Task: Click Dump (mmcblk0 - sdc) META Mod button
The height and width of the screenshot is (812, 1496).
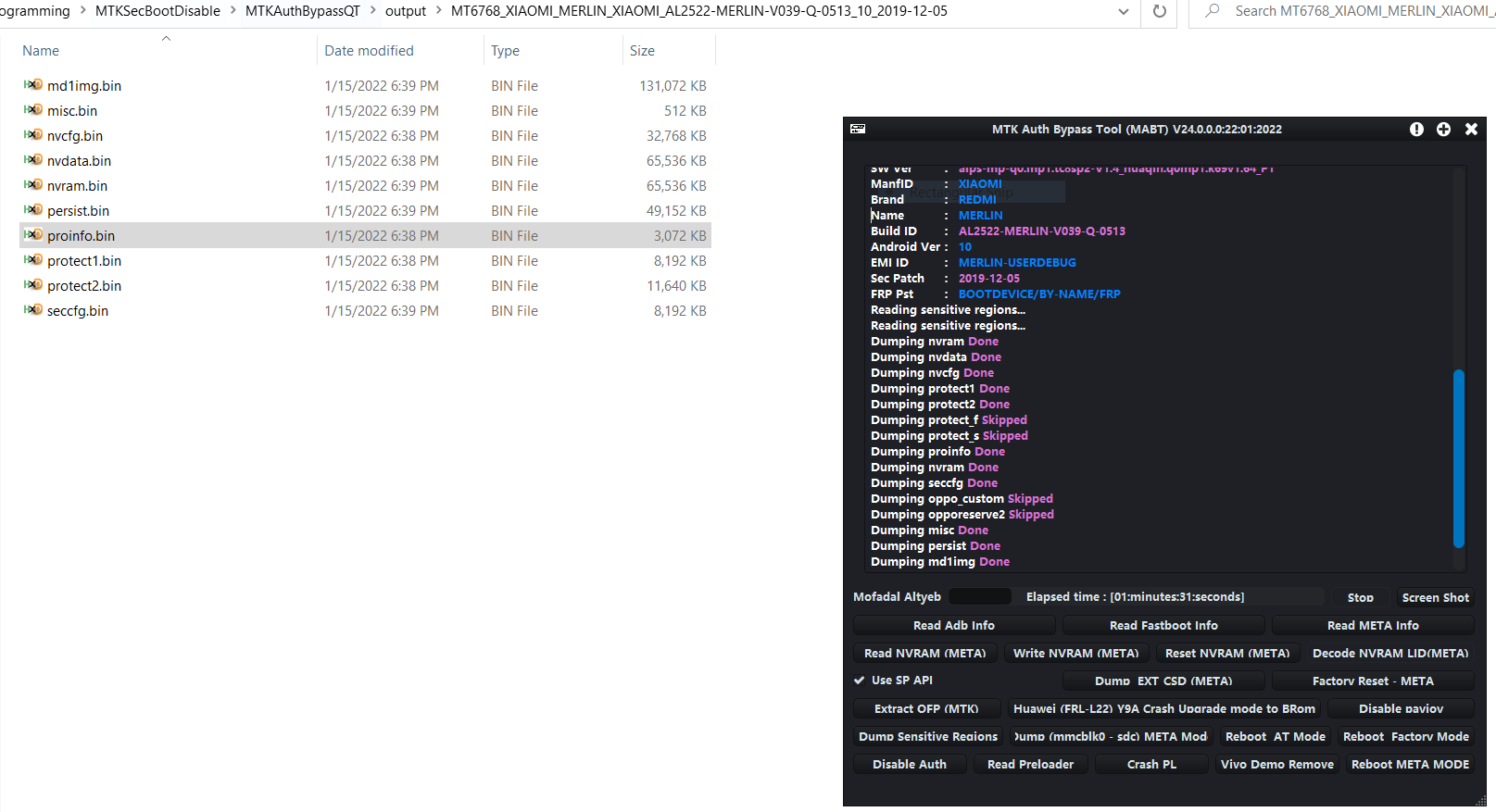Action: pos(1112,737)
